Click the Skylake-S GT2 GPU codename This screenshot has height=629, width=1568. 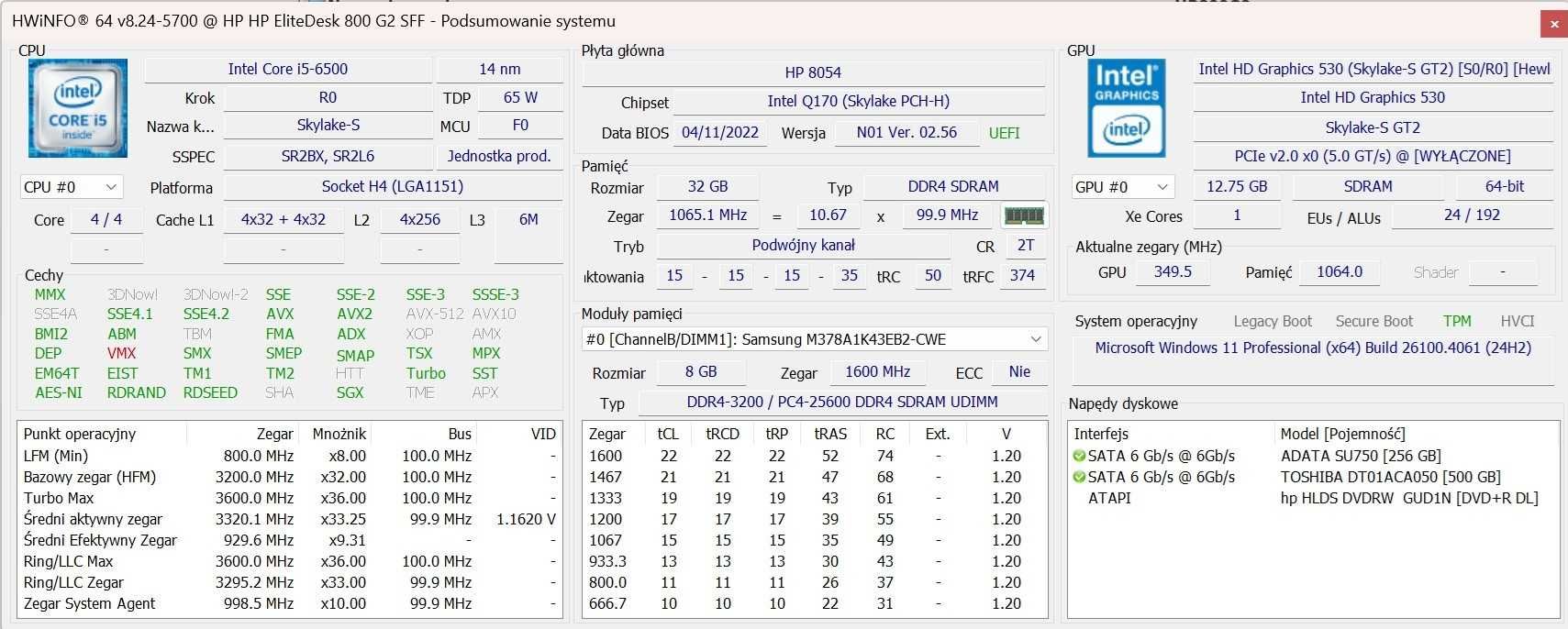(x=1373, y=128)
